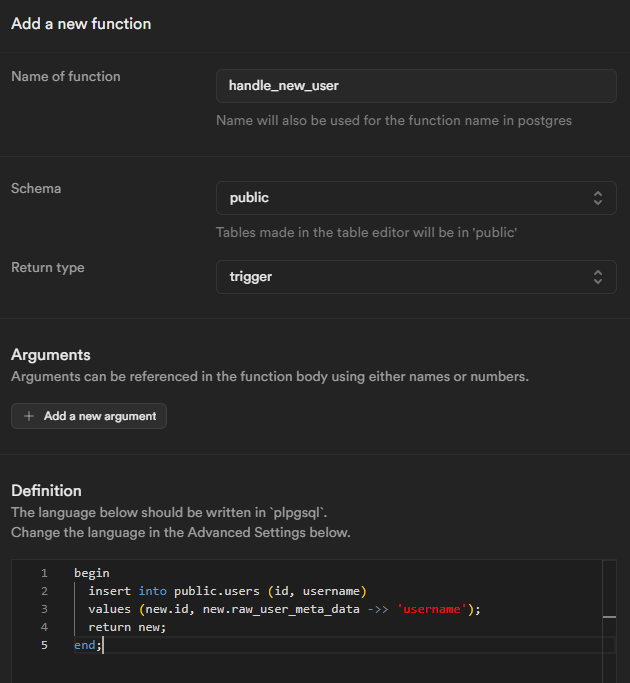Click line number 4 in the editor gutter
Screen dimensions: 630x683
(x=44, y=627)
